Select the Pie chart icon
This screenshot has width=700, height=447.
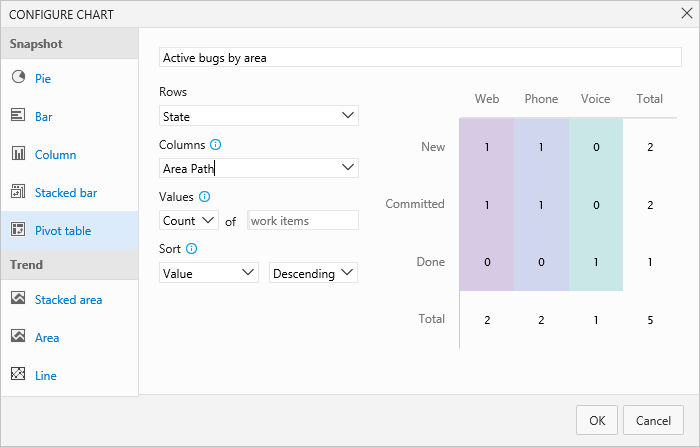pyautogui.click(x=18, y=78)
